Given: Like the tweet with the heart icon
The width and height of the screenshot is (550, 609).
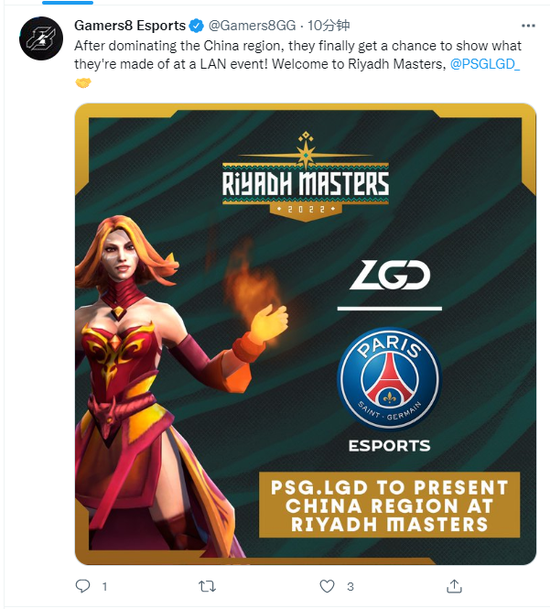Looking at the screenshot, I should pyautogui.click(x=327, y=586).
